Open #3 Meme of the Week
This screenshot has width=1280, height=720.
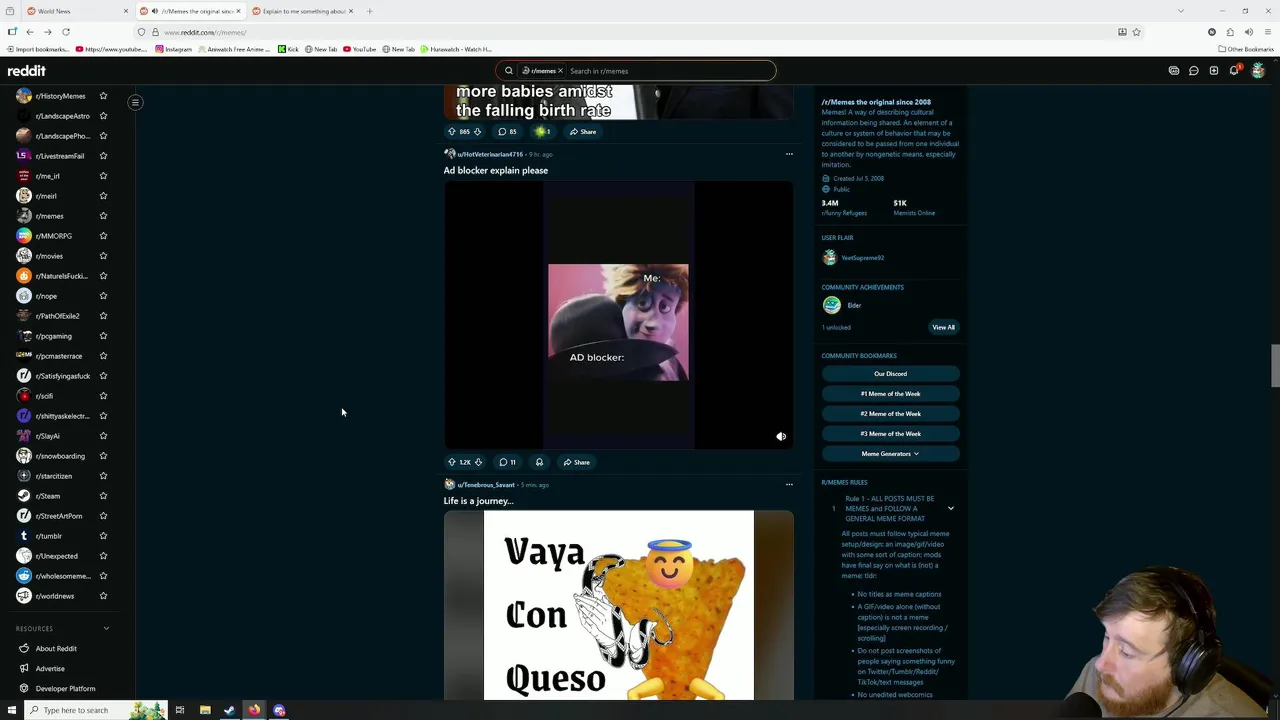click(x=890, y=434)
